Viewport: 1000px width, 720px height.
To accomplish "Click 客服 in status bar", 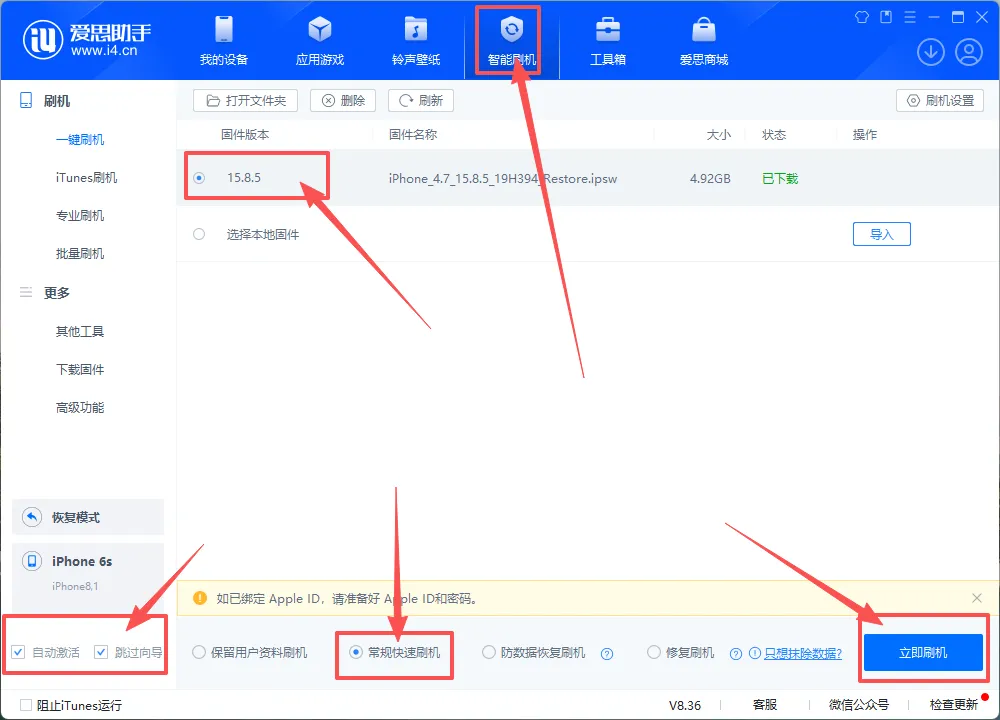I will pos(764,705).
